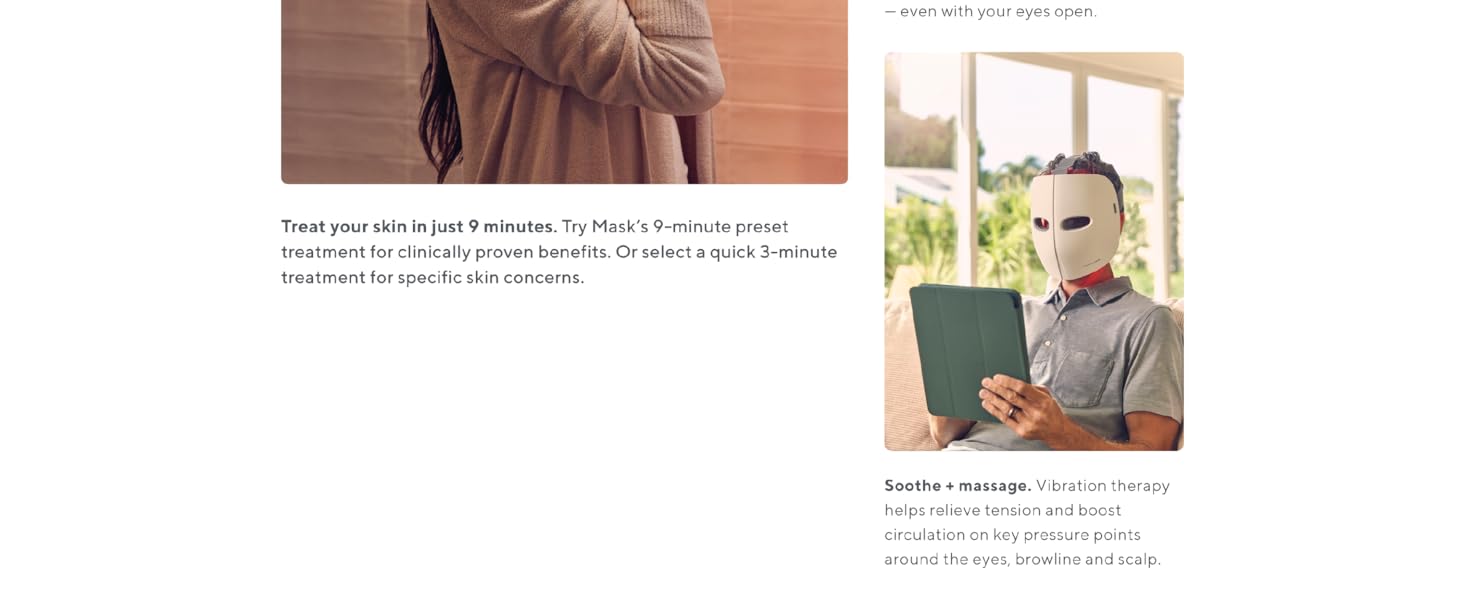Select the 'Treat your skin in just 9 minutes.' heading

(419, 226)
